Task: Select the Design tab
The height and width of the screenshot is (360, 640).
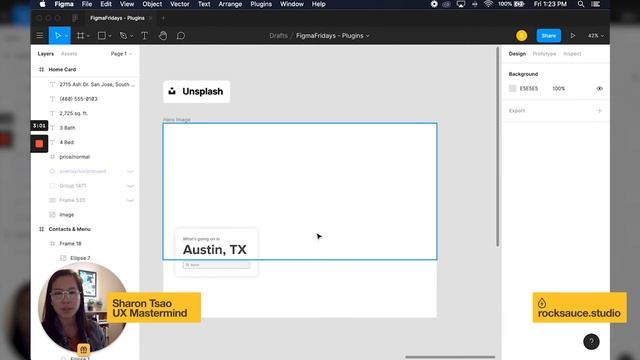Action: (x=517, y=54)
